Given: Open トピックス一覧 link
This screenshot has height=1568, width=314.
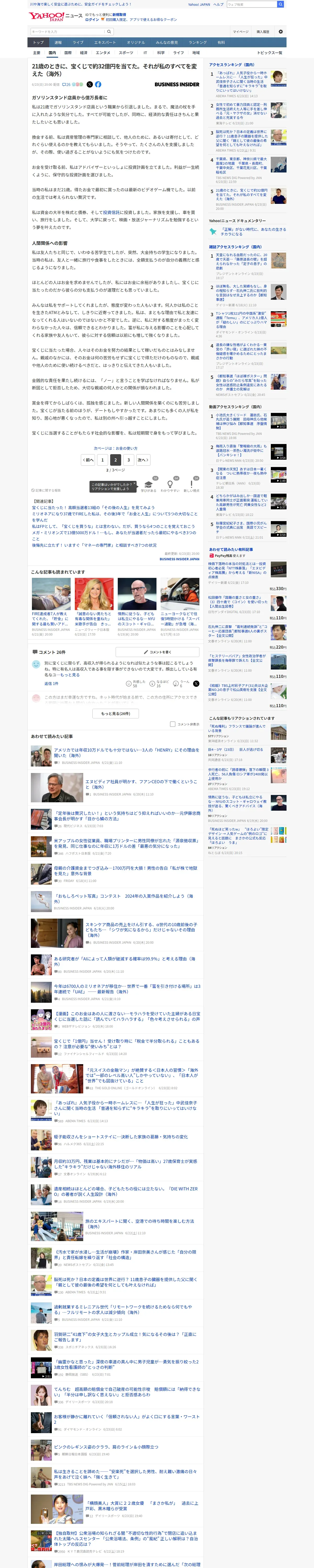Looking at the screenshot, I should 270,53.
